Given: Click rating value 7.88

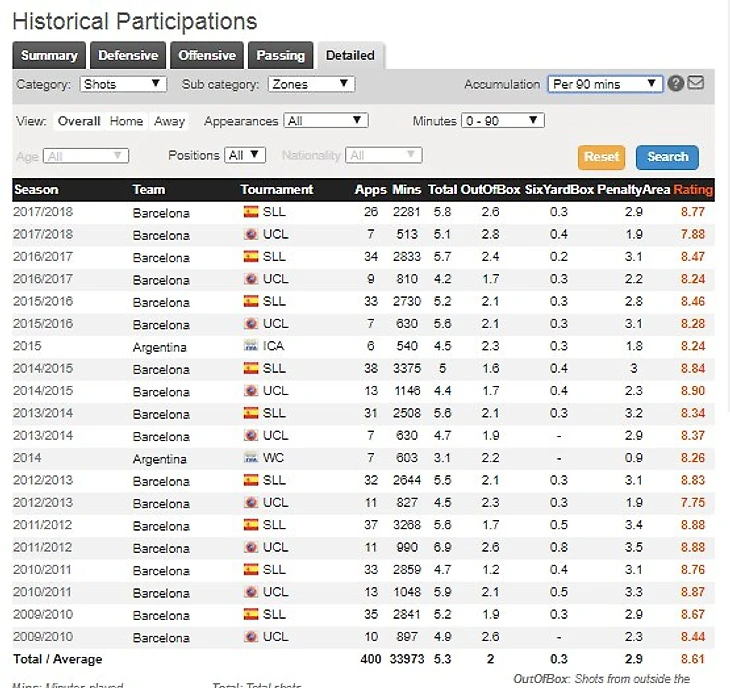Looking at the screenshot, I should [x=693, y=234].
